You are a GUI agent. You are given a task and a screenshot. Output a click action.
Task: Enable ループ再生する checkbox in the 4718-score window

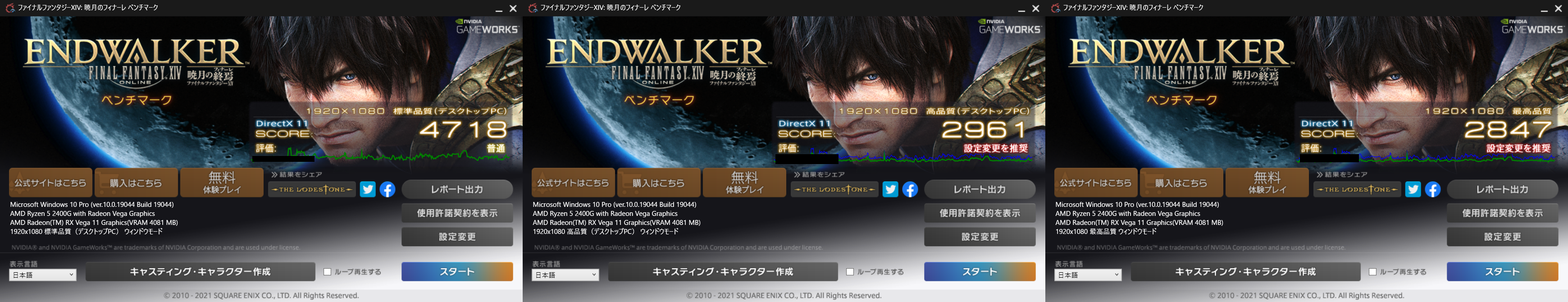click(328, 272)
